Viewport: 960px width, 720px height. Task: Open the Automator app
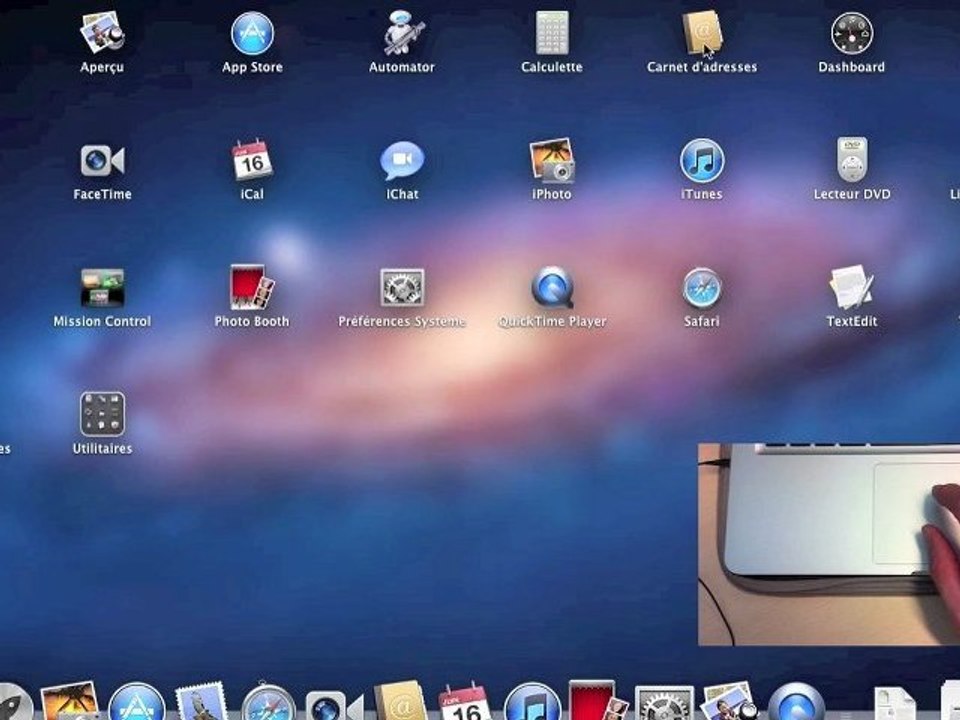(402, 32)
